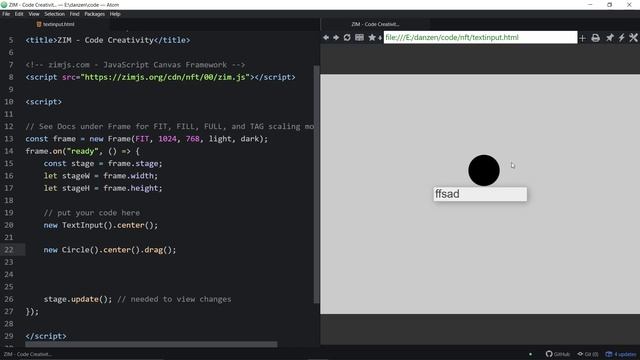This screenshot has height=360, width=640.
Task: Click the 'new TextInput().center();' code line
Action: (x=101, y=225)
